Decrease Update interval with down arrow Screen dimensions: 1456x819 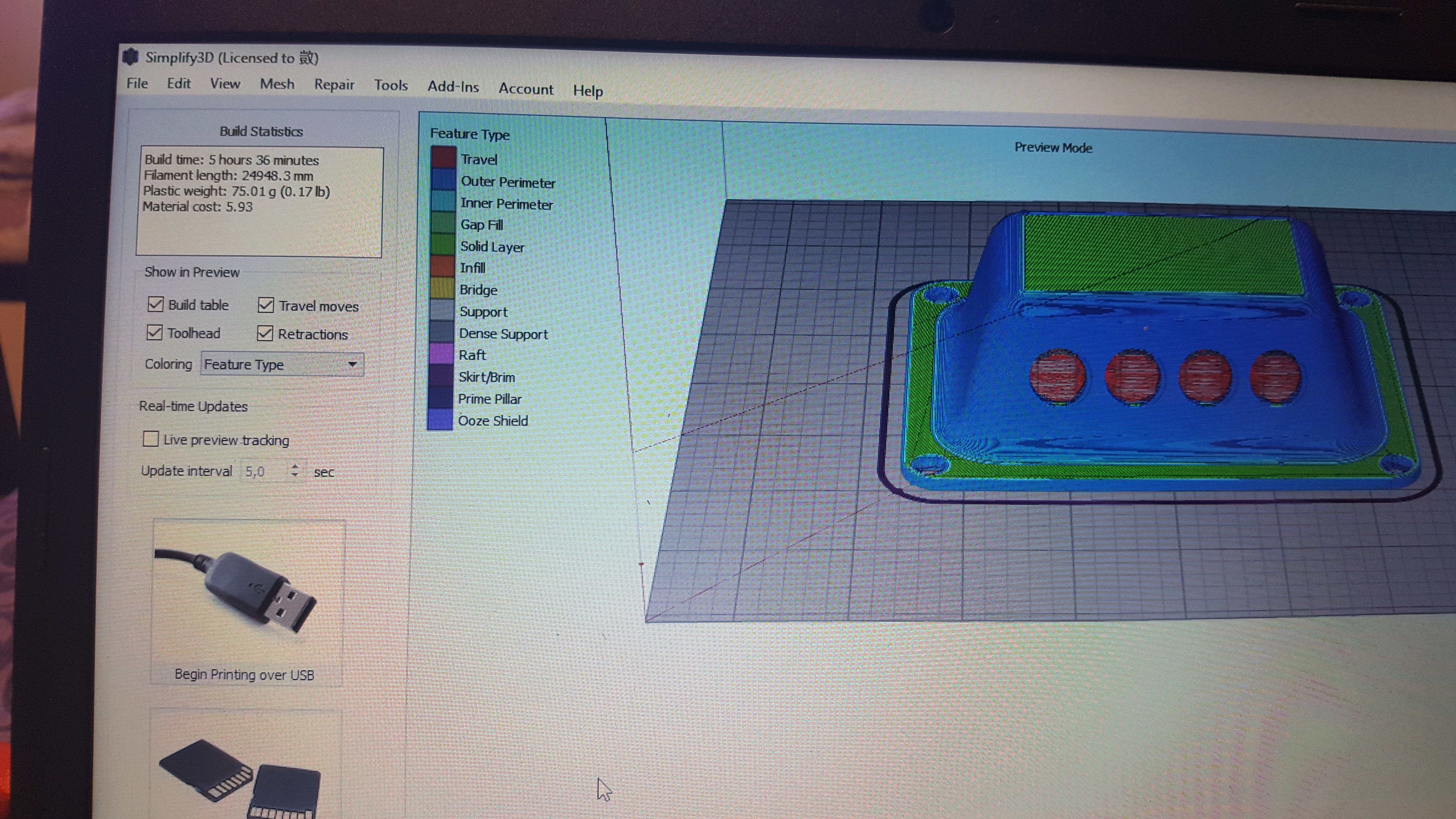coord(294,475)
